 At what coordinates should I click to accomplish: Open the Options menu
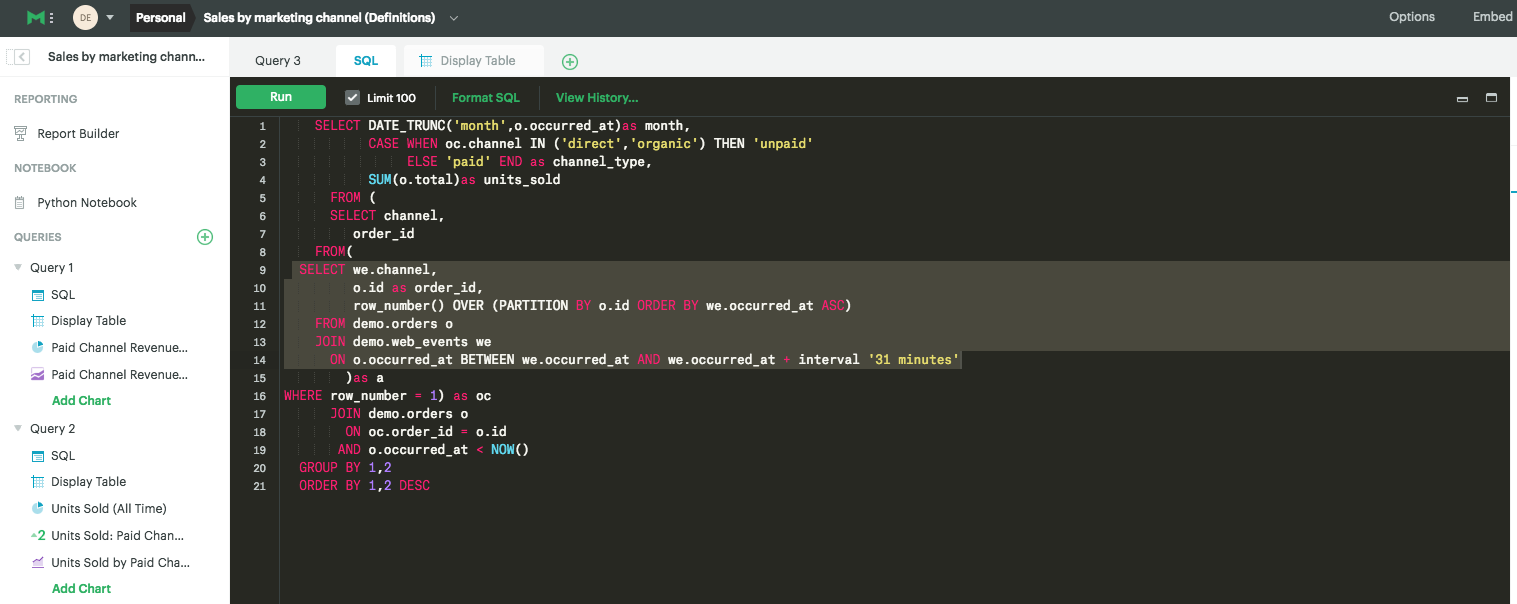(1412, 17)
